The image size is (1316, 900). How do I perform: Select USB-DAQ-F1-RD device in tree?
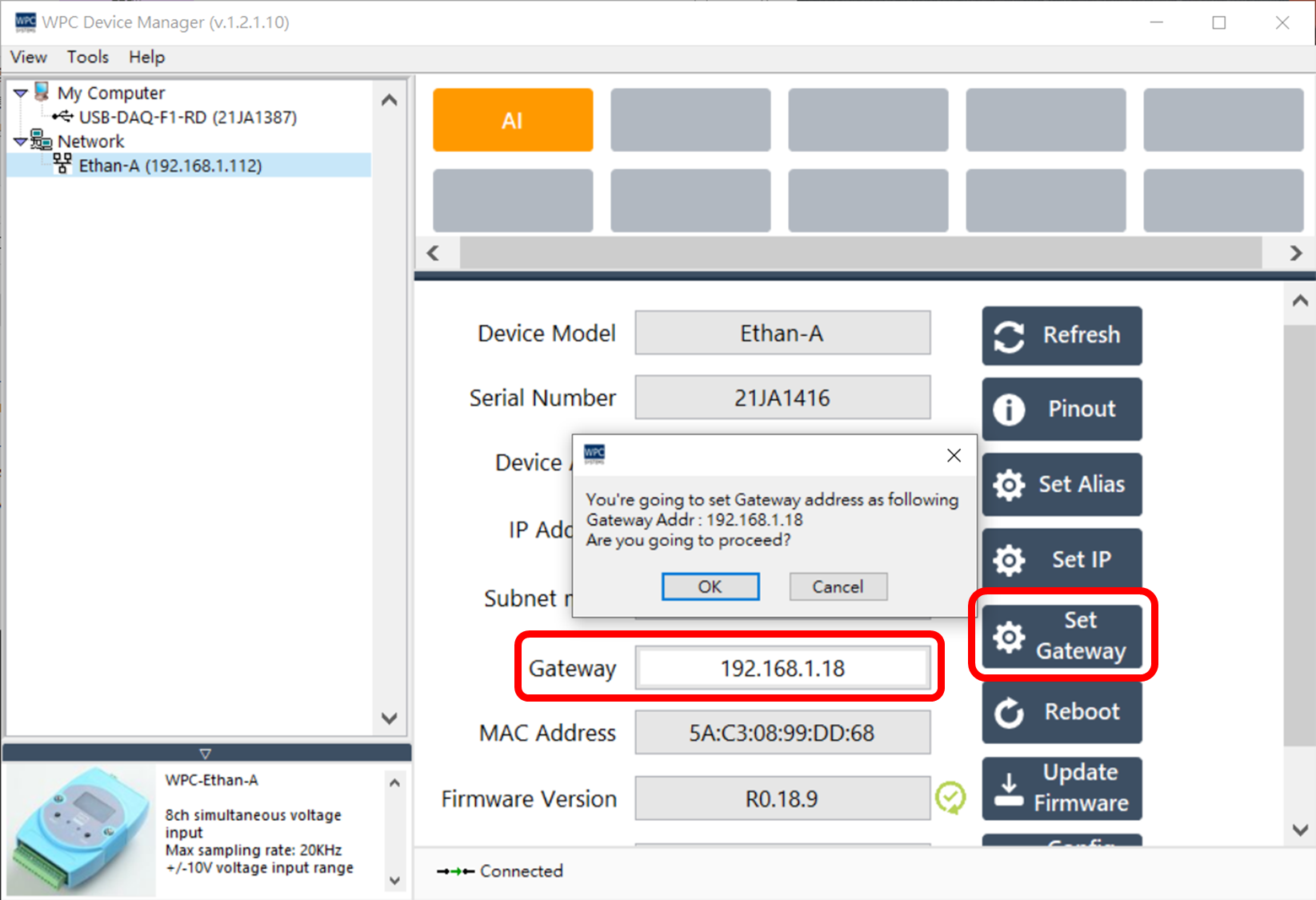coord(187,118)
